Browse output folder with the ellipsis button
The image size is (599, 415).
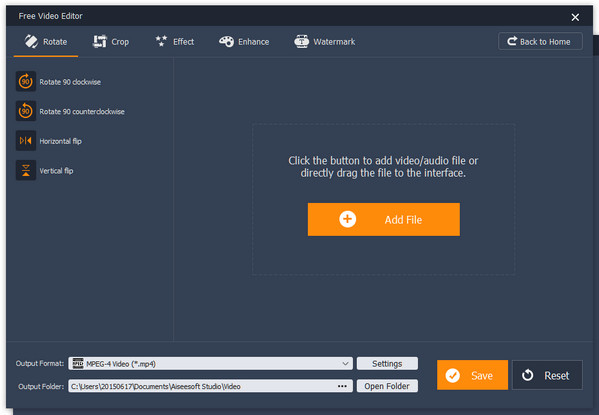coord(342,386)
